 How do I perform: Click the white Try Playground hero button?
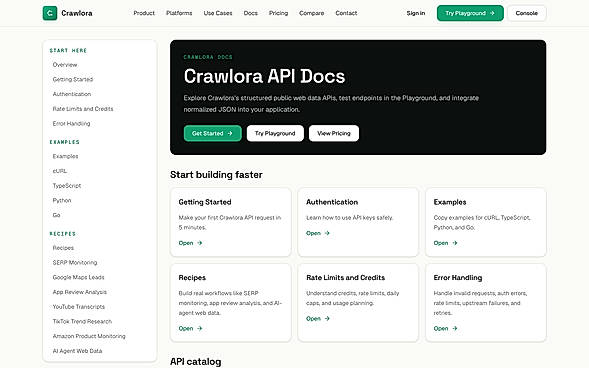click(275, 133)
